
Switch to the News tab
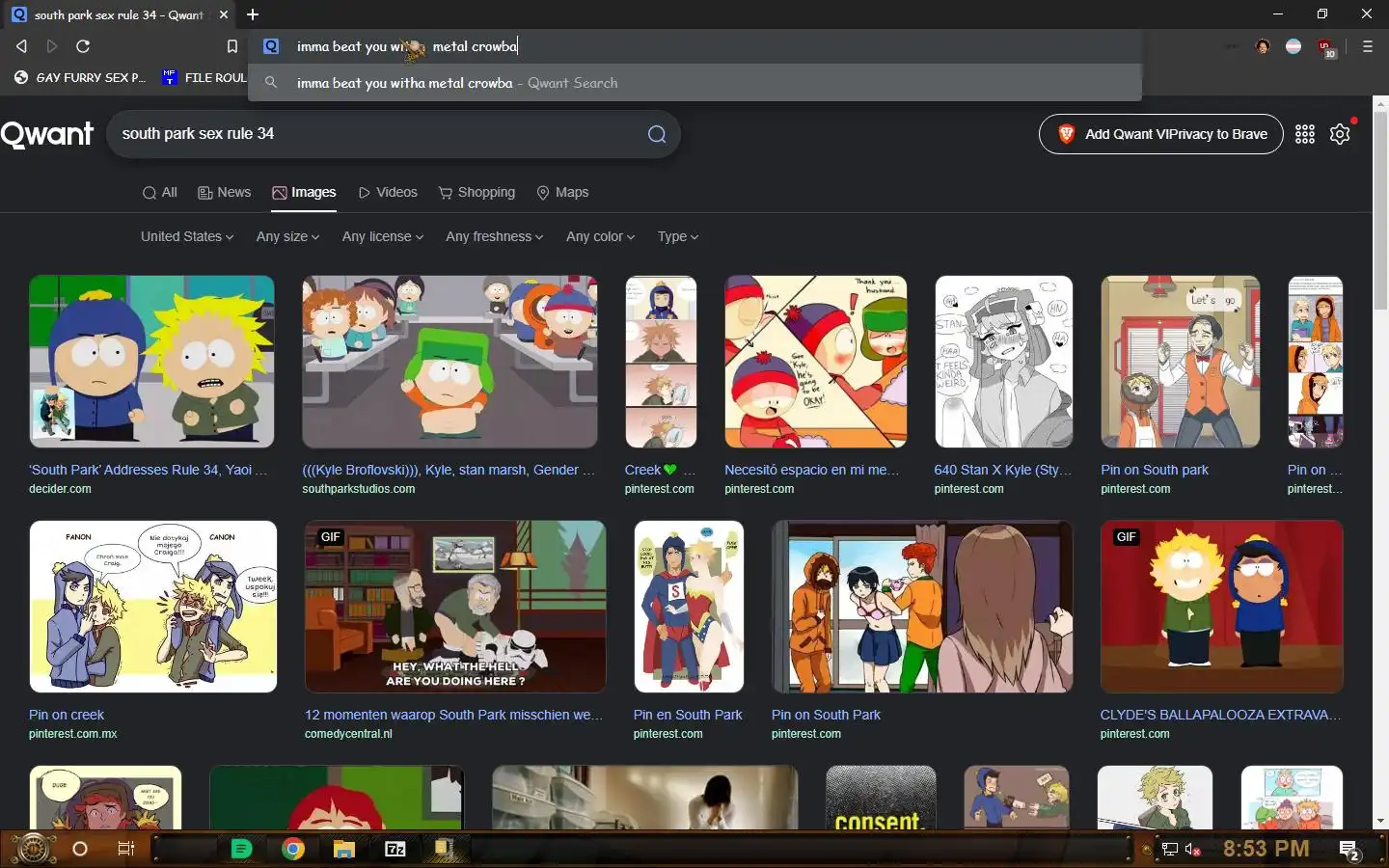coord(224,192)
